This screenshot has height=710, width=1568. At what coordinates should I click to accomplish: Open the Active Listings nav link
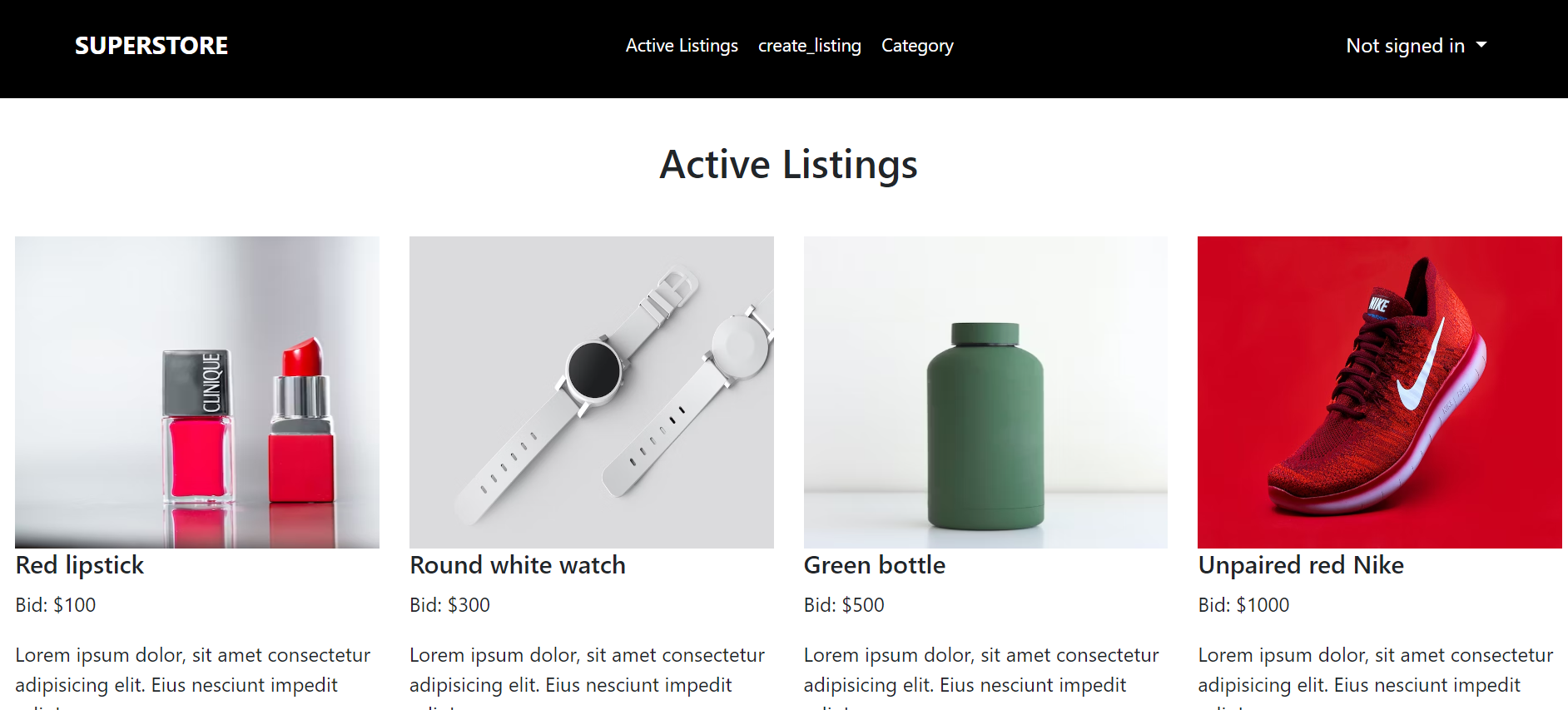682,46
